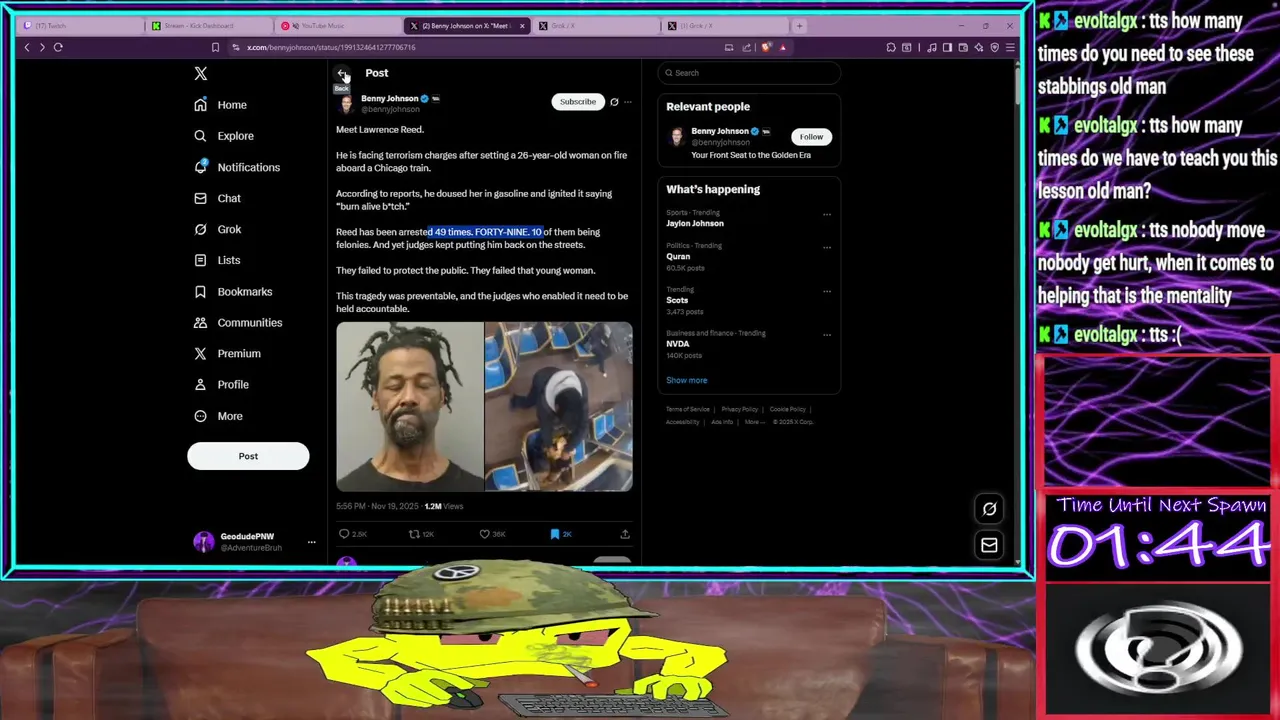Click the Brave Rewards triangle icon
The width and height of the screenshot is (1280, 720).
point(783,47)
